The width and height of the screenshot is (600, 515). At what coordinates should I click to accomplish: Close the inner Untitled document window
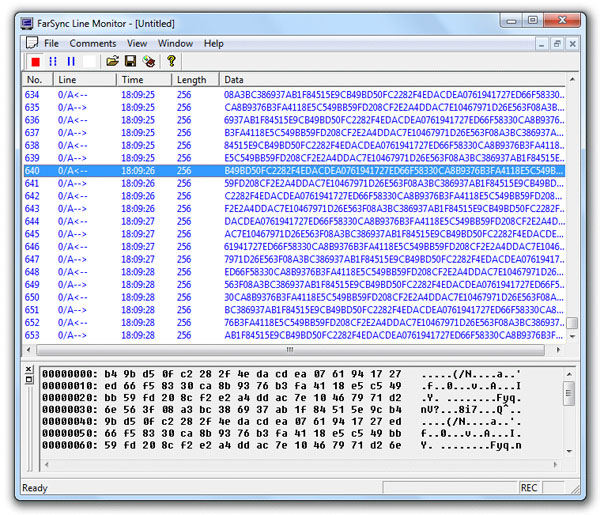point(572,44)
